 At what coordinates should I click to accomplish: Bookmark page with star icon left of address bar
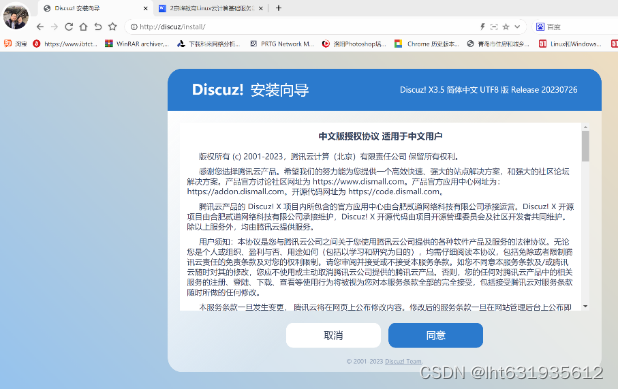(113, 26)
